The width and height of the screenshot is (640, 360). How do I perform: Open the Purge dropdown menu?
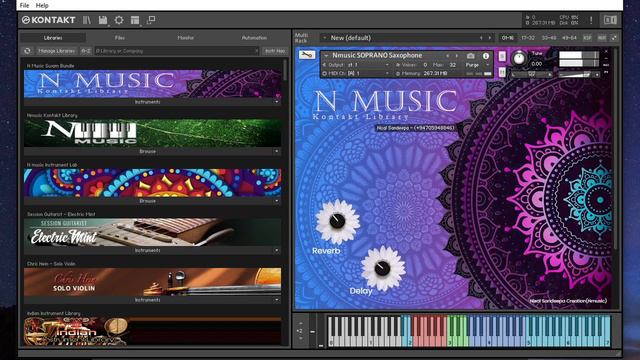478,65
